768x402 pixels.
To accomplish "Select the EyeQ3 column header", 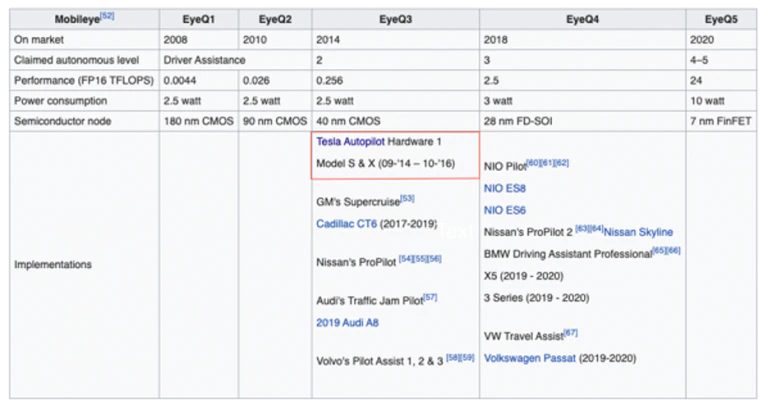I will [395, 20].
